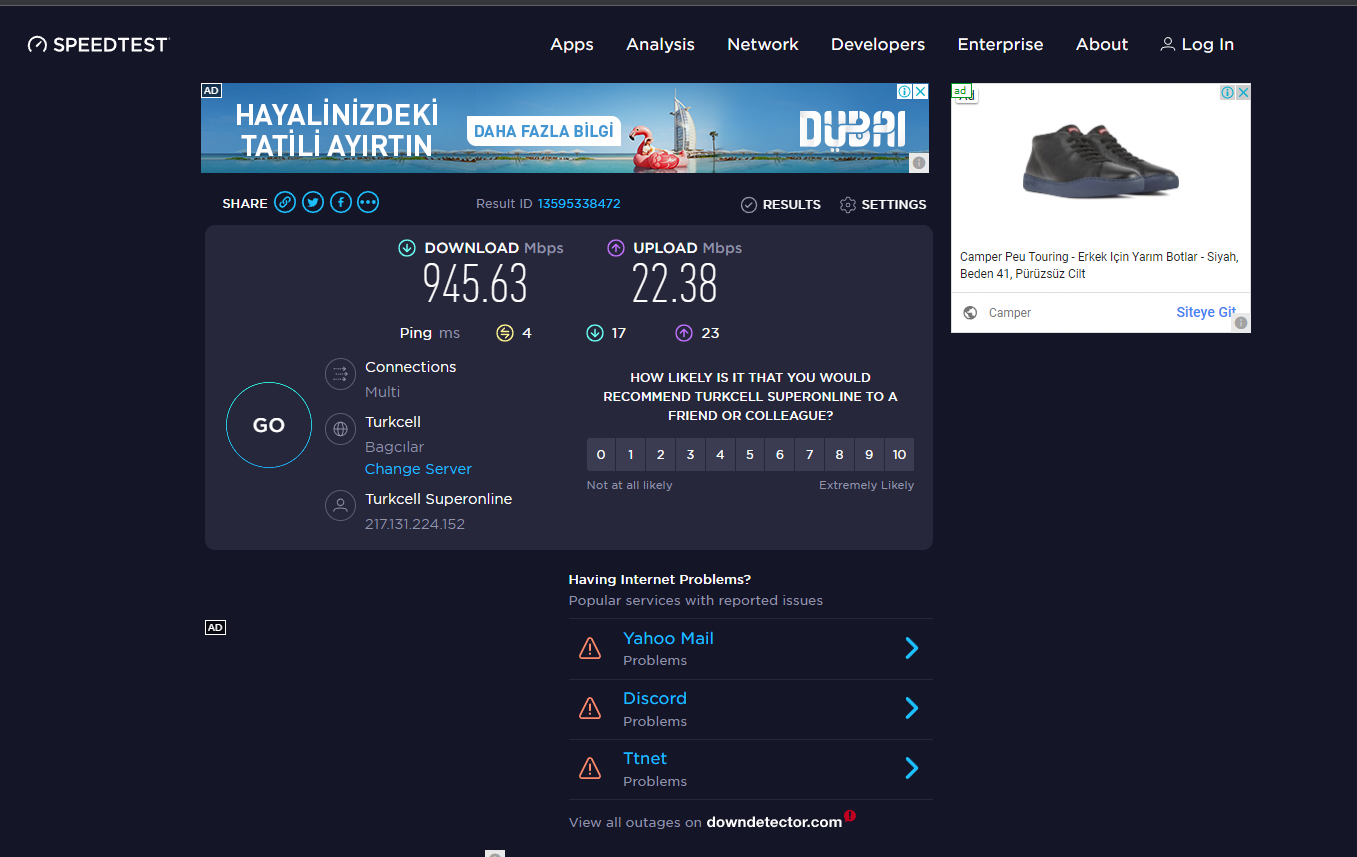Open more share options ellipsis icon
The image size is (1357, 857).
click(368, 203)
